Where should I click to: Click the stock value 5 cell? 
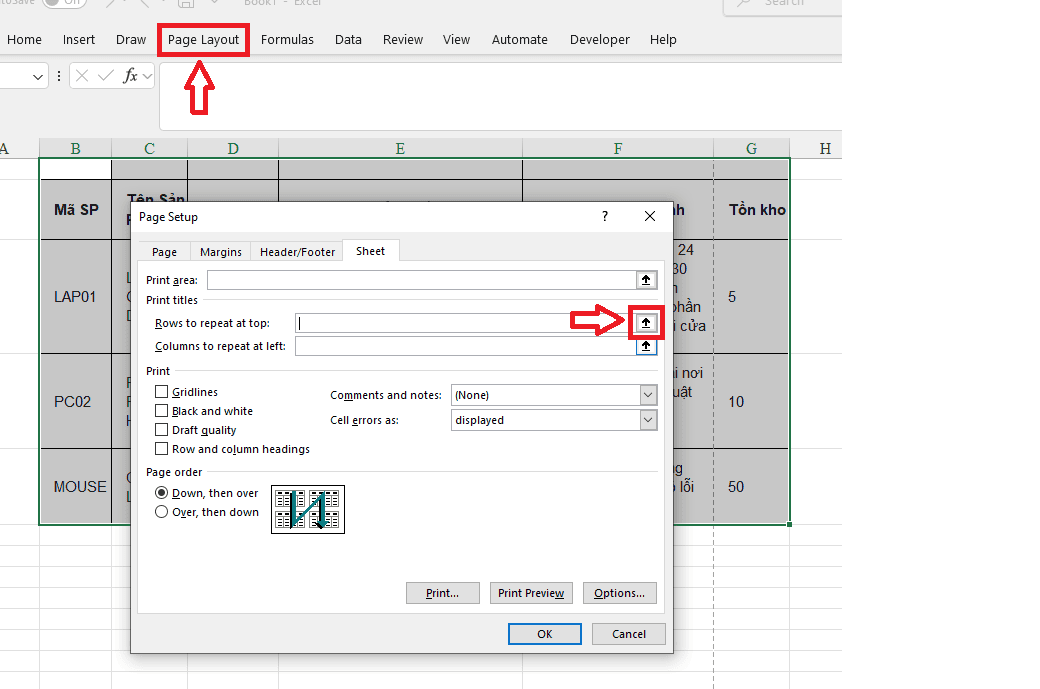coord(751,296)
